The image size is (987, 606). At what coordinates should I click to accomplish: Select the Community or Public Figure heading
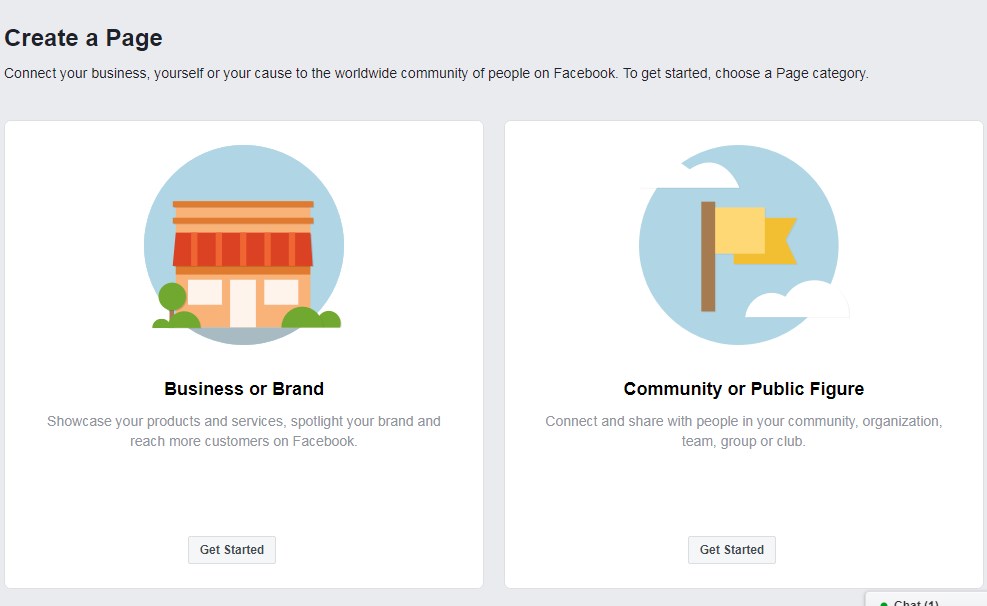(744, 389)
